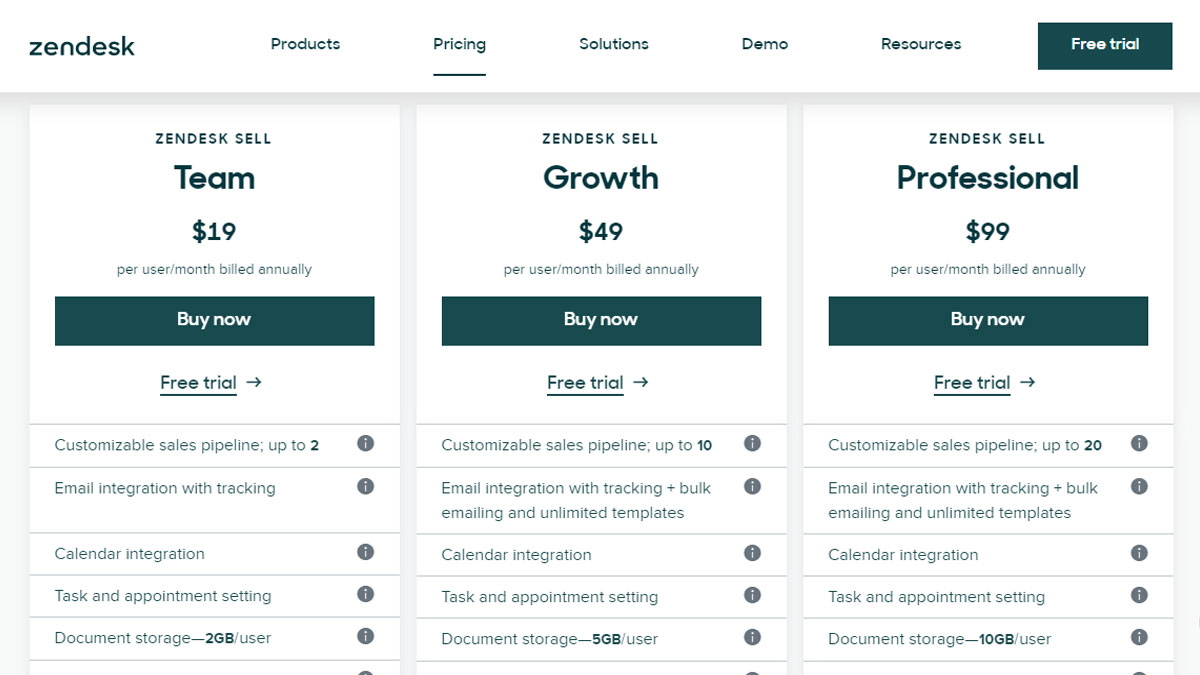Open info for Team task and appointment setting
Screen dimensions: 1200x675
tap(366, 594)
